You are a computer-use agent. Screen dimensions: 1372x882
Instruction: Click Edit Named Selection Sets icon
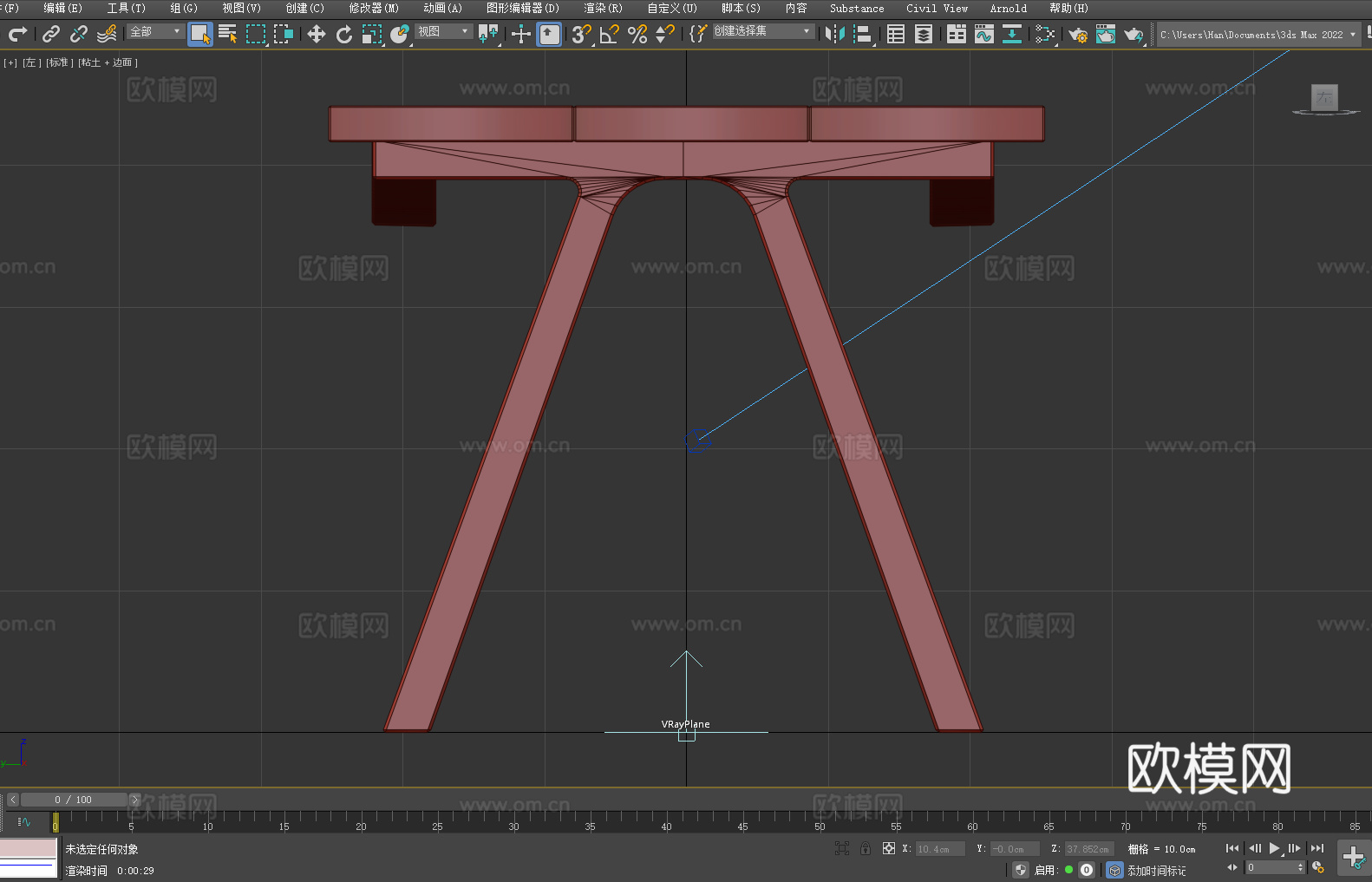tap(698, 34)
